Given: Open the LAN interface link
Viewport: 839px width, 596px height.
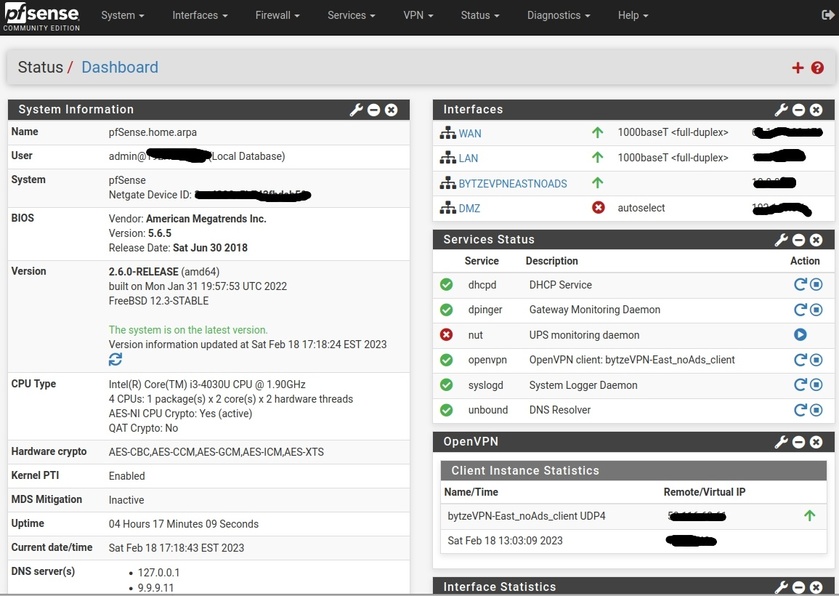Looking at the screenshot, I should coord(468,158).
